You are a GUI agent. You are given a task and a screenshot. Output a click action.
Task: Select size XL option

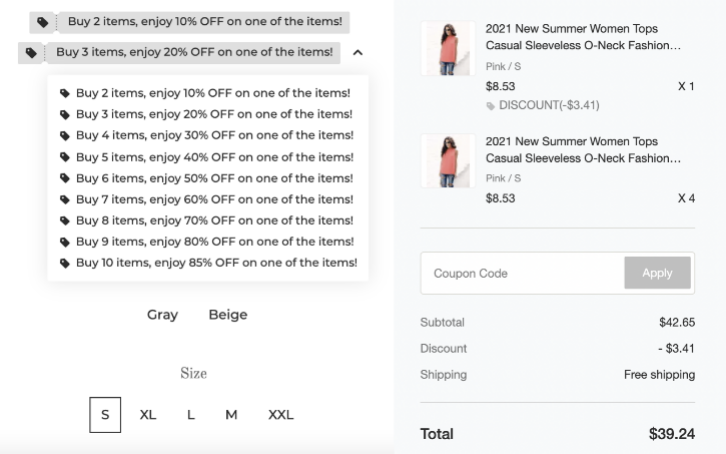(x=148, y=415)
